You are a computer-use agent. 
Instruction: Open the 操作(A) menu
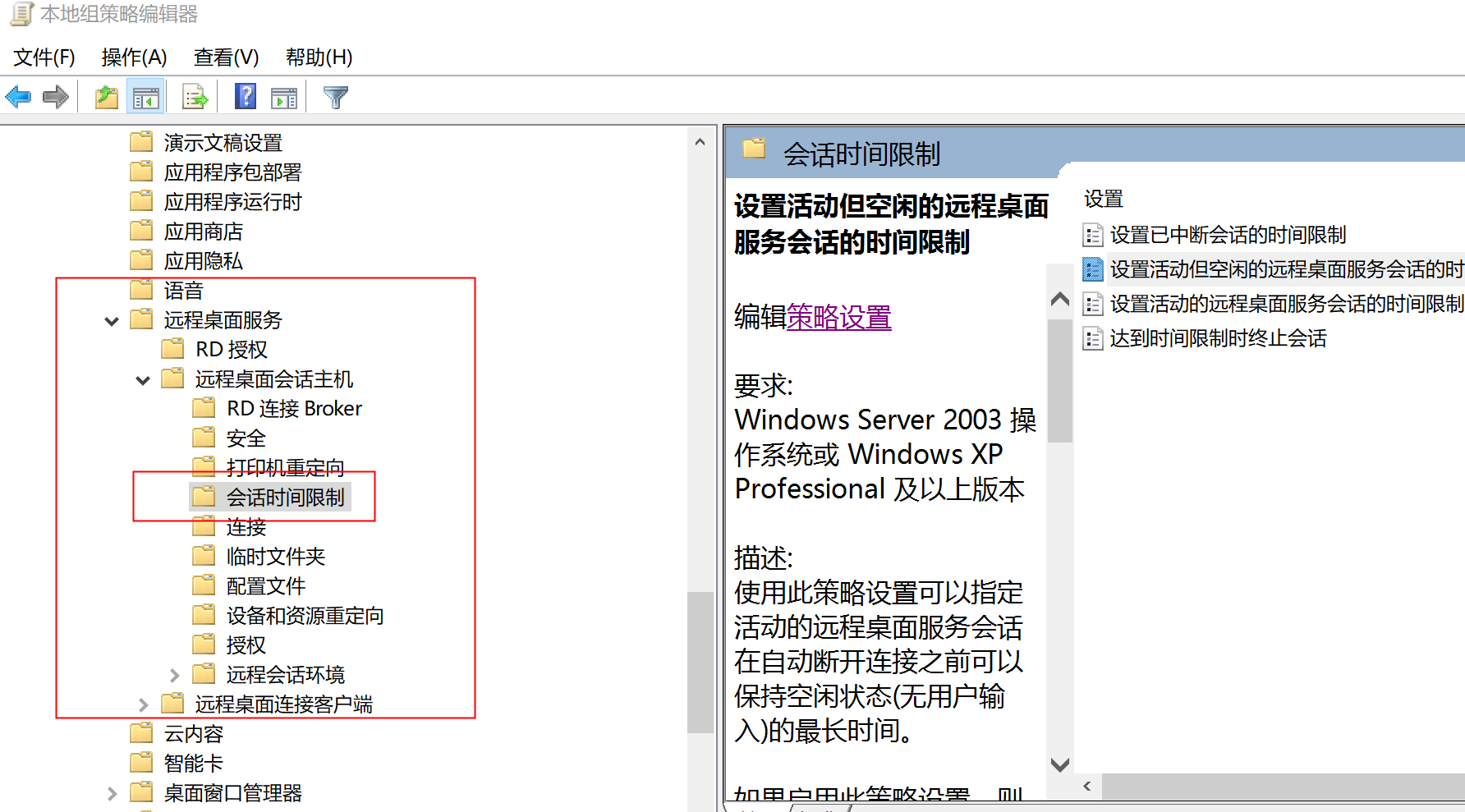[x=134, y=57]
